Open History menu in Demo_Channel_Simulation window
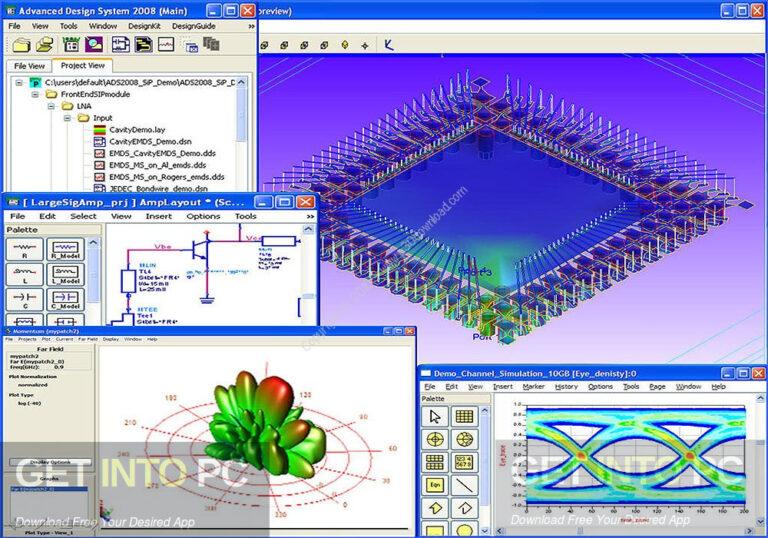Viewport: 768px width, 538px height. click(x=566, y=387)
